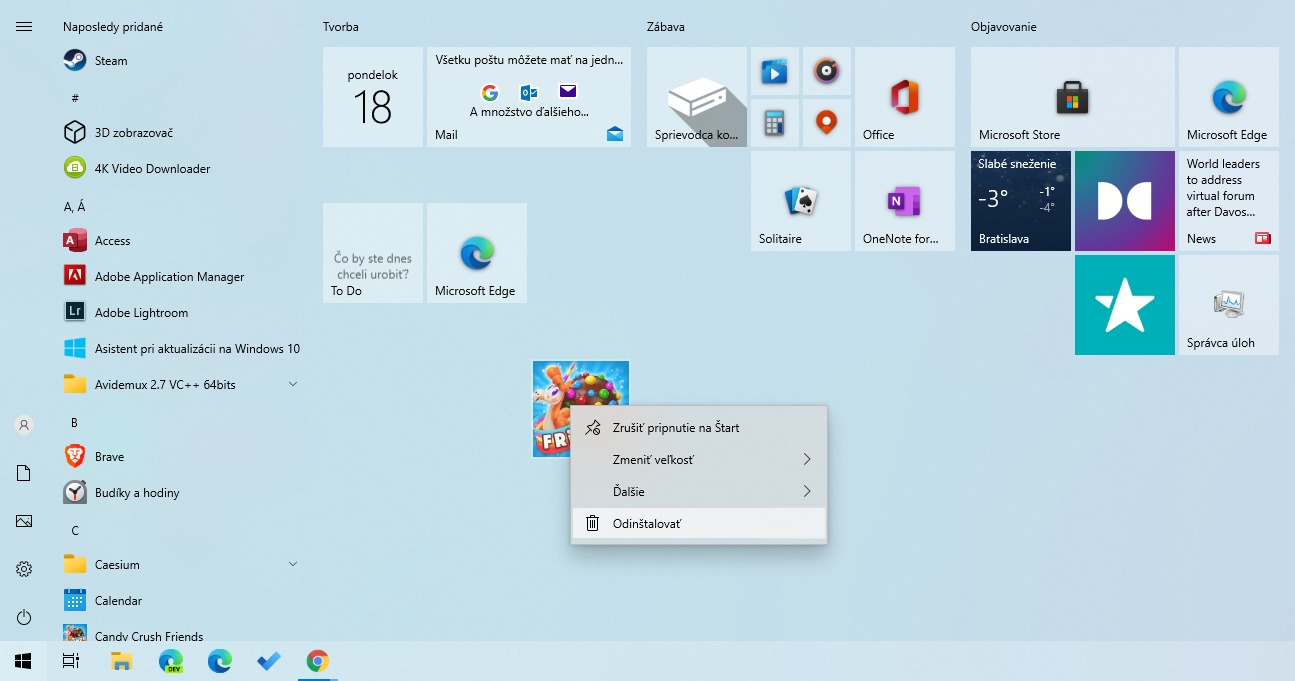Open the News tile about World leaders
Image resolution: width=1295 pixels, height=681 pixels.
(x=1229, y=201)
